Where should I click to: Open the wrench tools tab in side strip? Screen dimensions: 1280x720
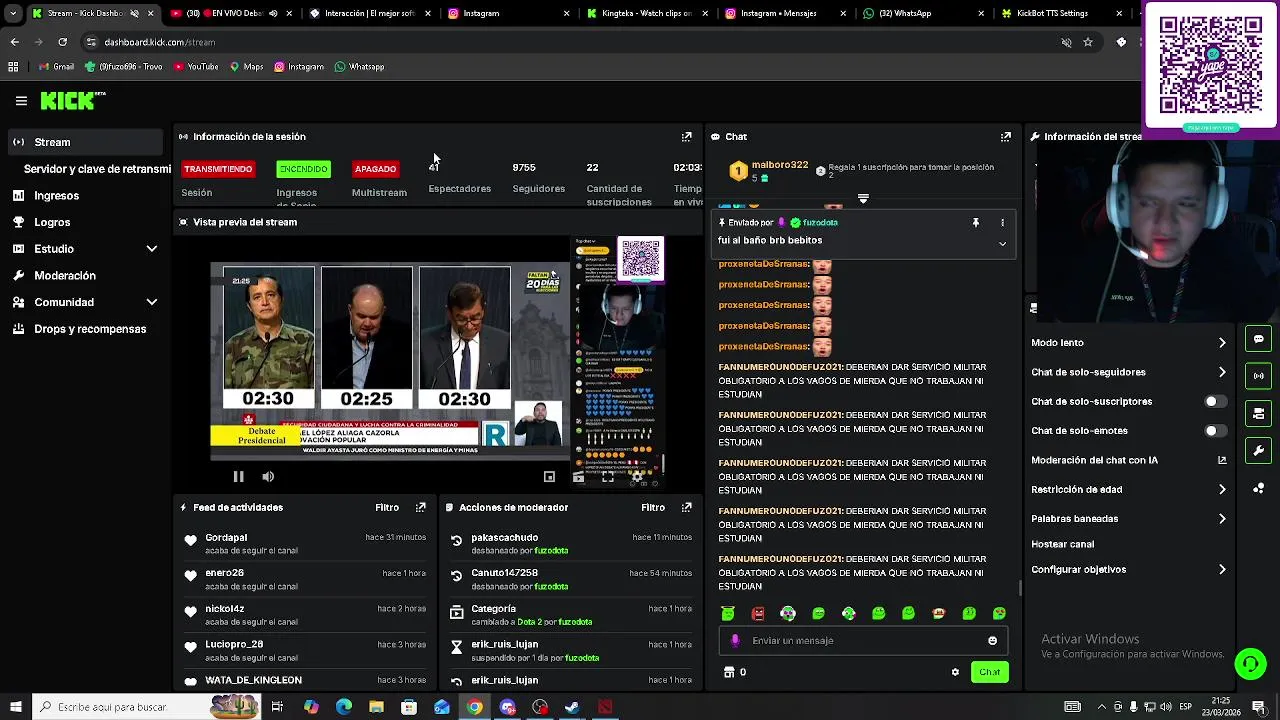click(x=1258, y=451)
